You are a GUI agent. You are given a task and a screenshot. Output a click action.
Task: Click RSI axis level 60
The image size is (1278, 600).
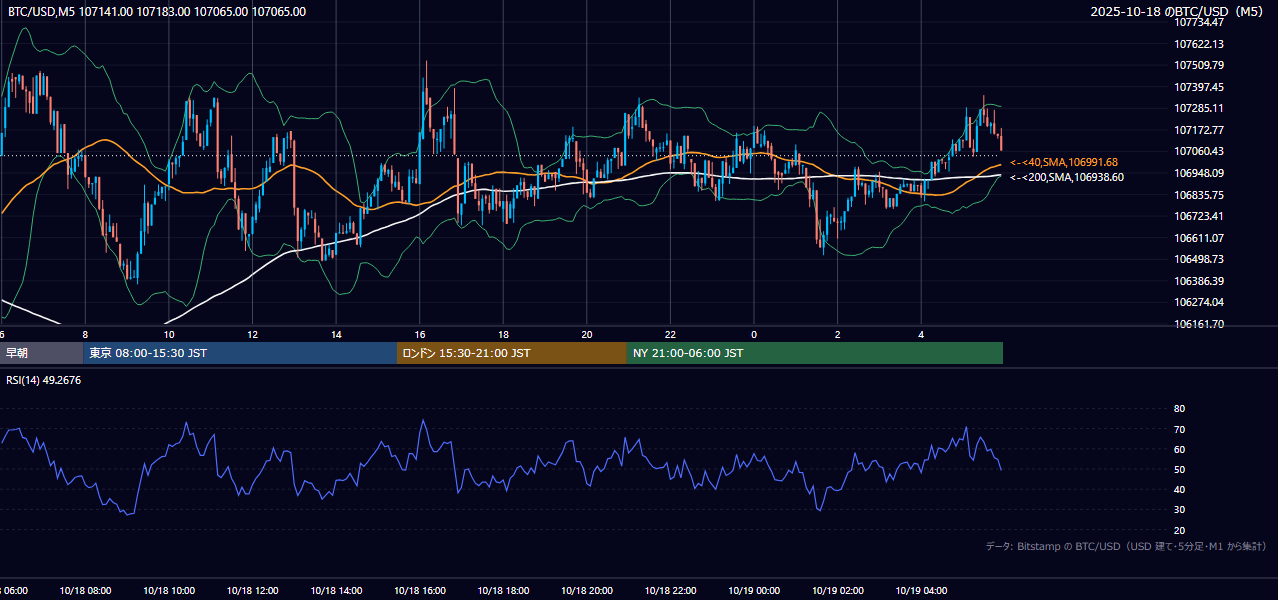(x=1180, y=449)
